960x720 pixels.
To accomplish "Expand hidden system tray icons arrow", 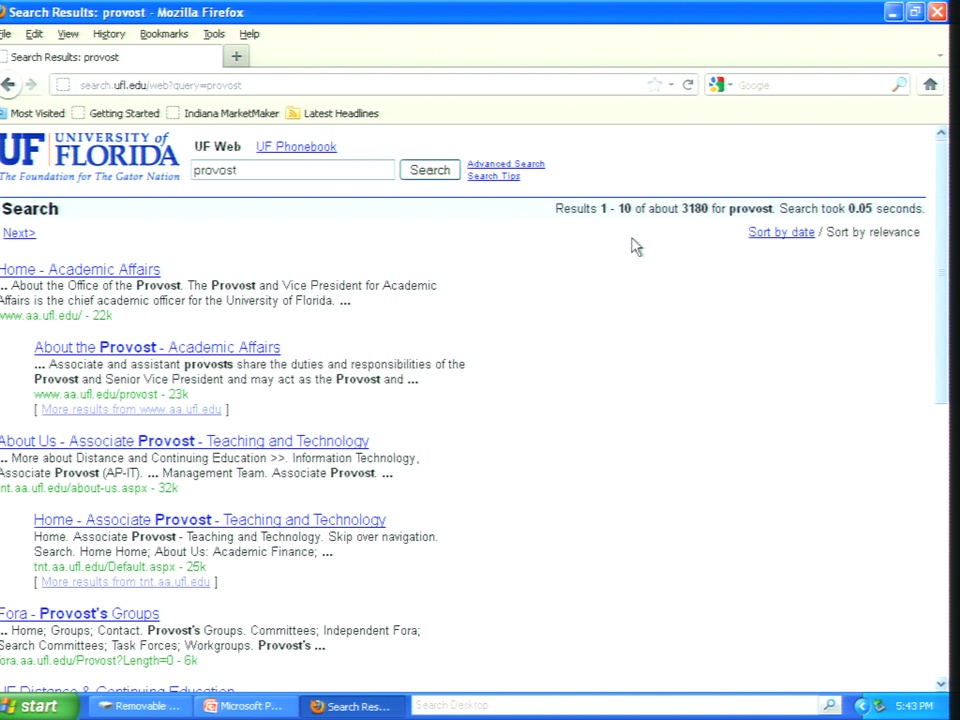I will click(x=861, y=707).
